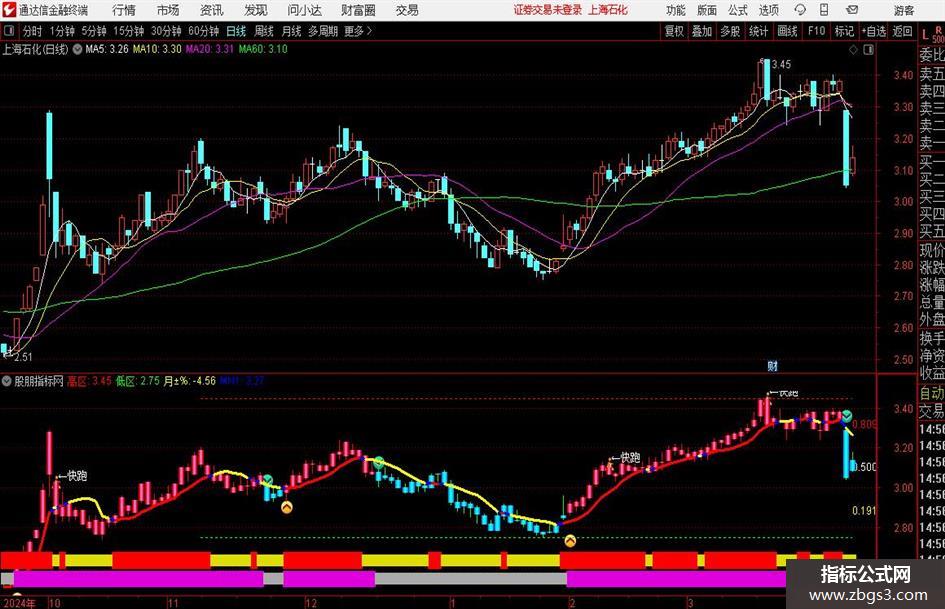Click the green check signal near December

coord(378,463)
